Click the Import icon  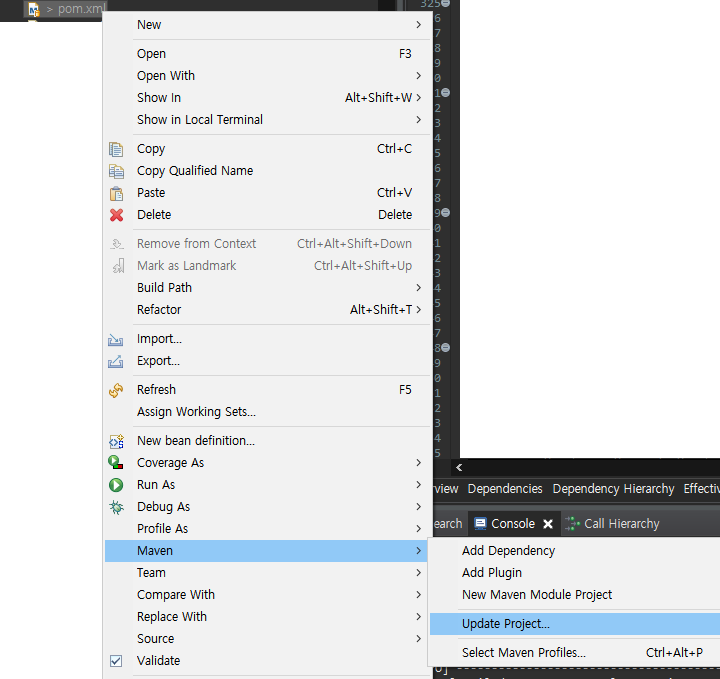point(115,340)
